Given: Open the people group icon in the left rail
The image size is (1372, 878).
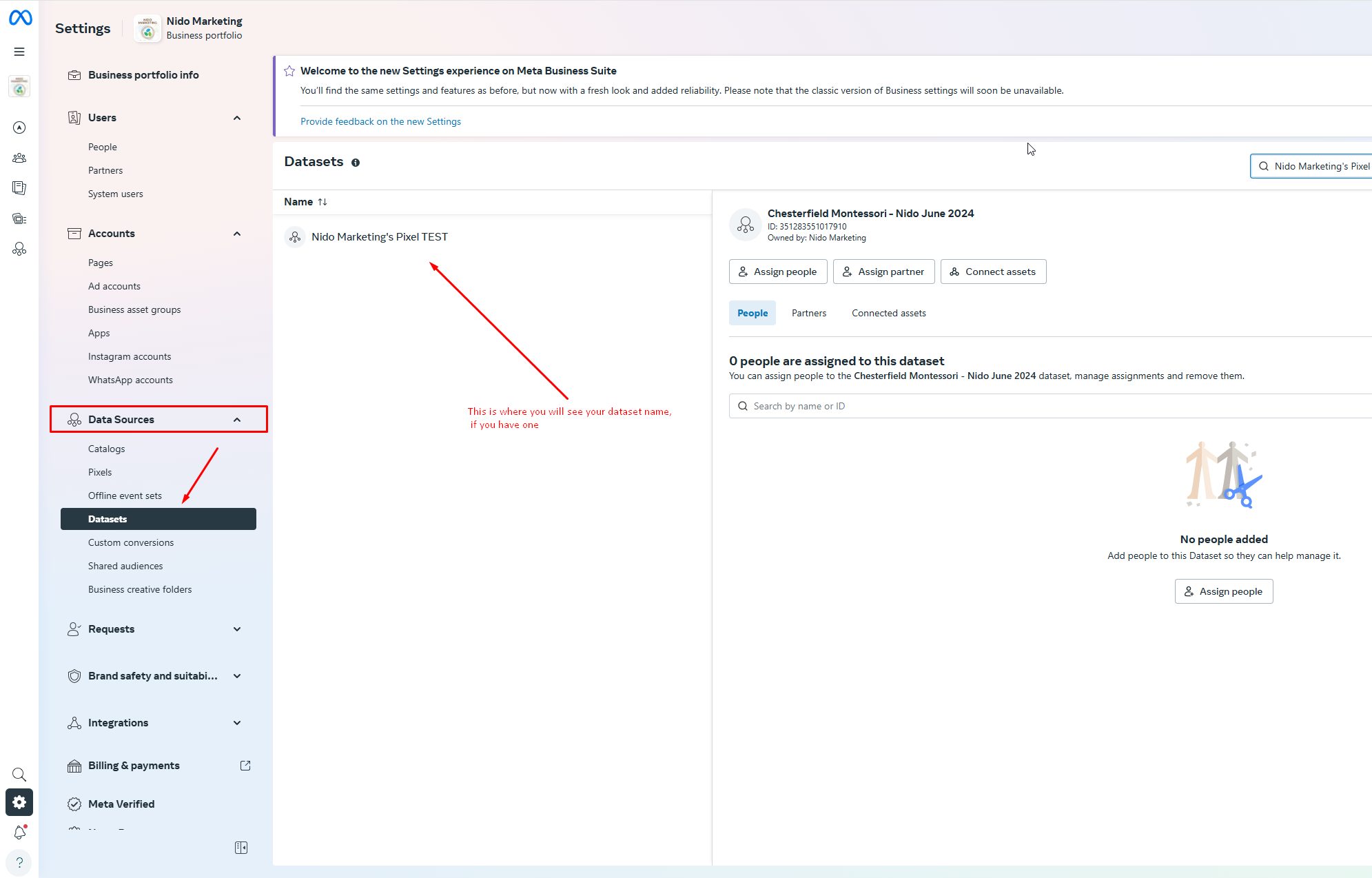Looking at the screenshot, I should 19,158.
